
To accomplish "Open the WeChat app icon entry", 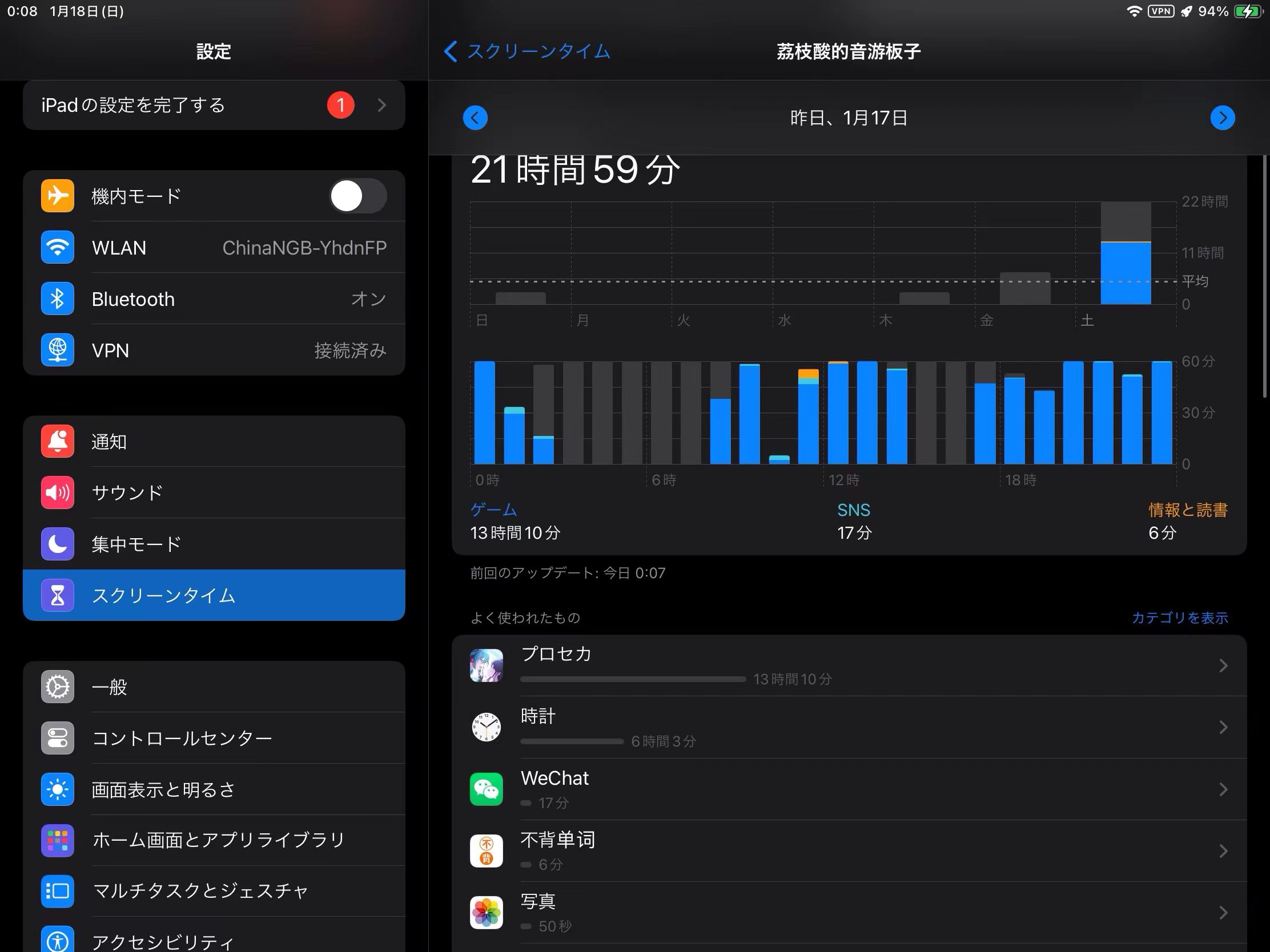I will [x=487, y=789].
